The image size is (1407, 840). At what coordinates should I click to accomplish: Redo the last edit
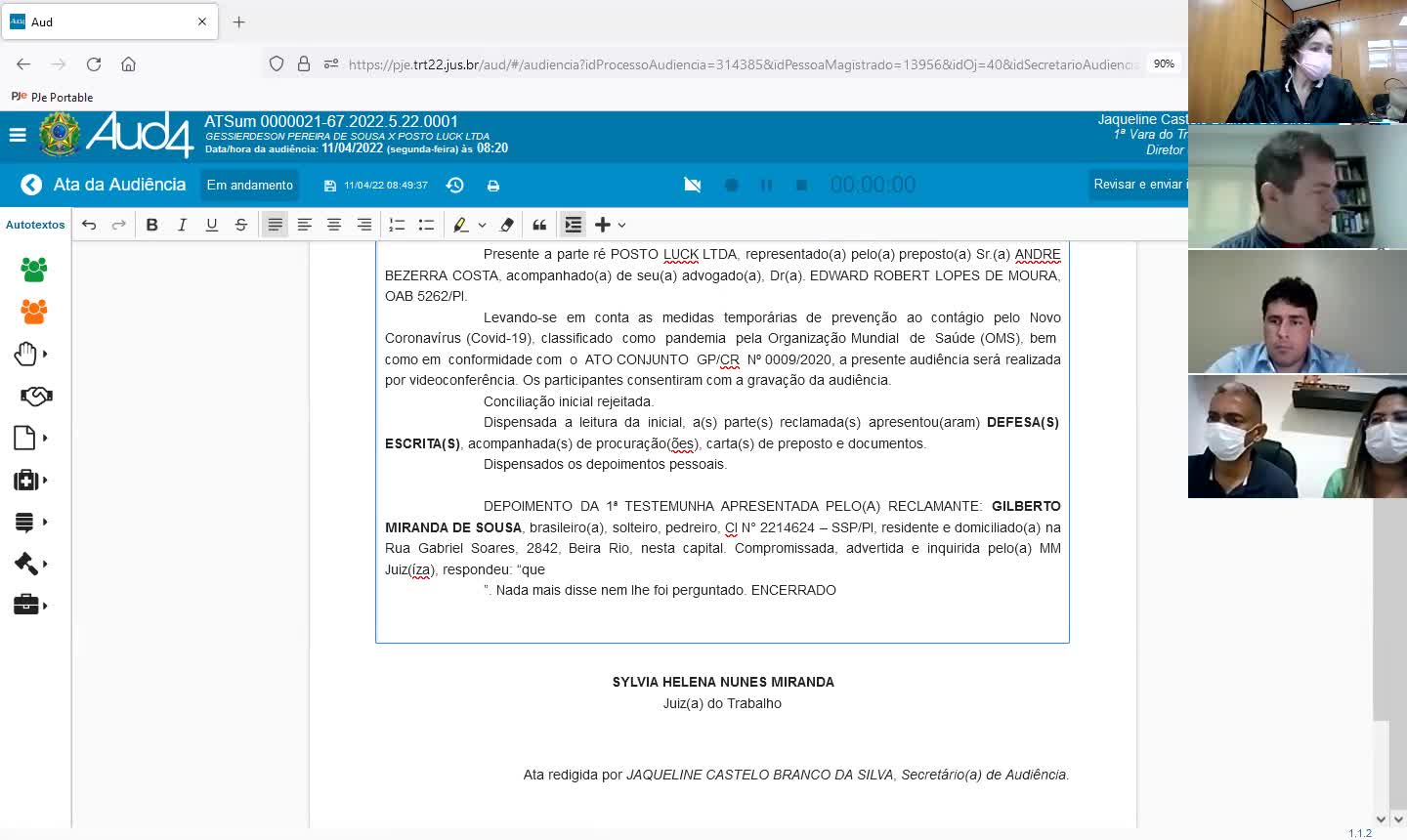(119, 225)
